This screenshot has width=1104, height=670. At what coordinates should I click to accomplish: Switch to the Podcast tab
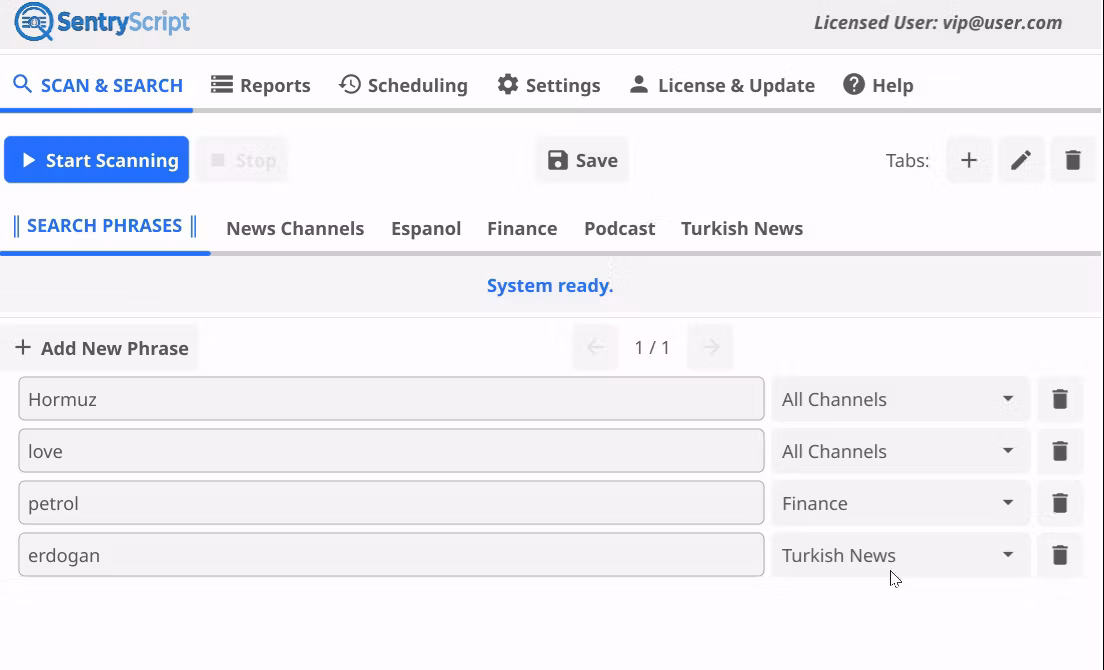(619, 228)
